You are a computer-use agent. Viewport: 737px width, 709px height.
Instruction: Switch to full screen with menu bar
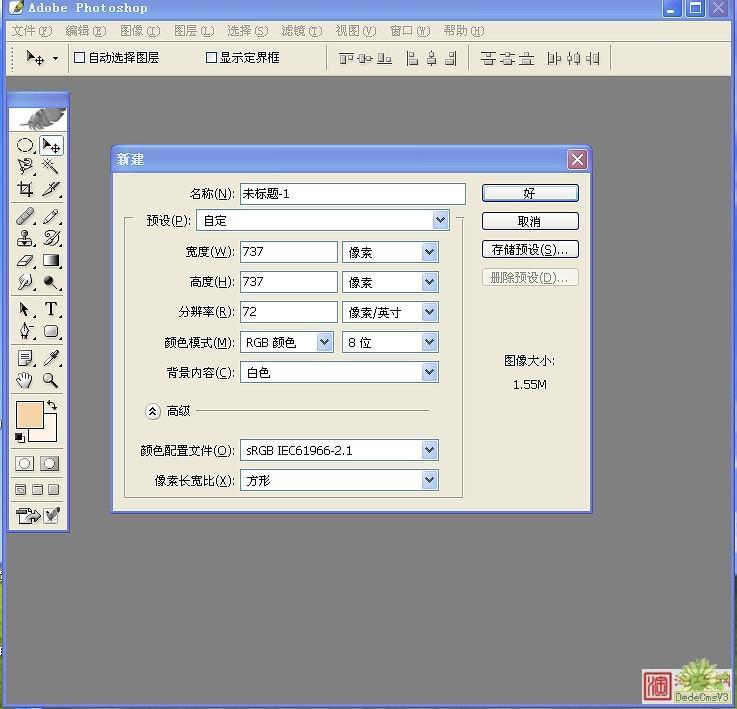tap(38, 490)
